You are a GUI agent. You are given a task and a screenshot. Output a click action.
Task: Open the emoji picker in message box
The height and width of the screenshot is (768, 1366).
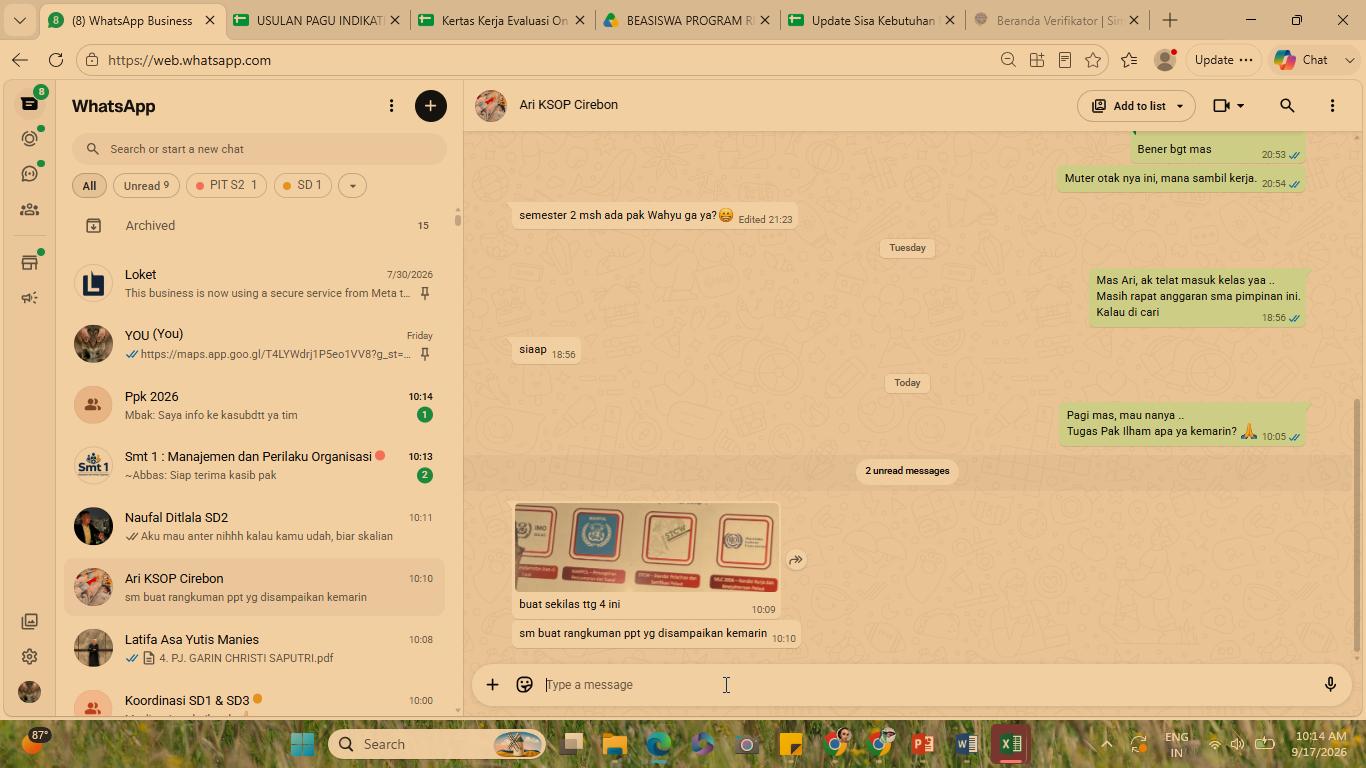tap(524, 685)
